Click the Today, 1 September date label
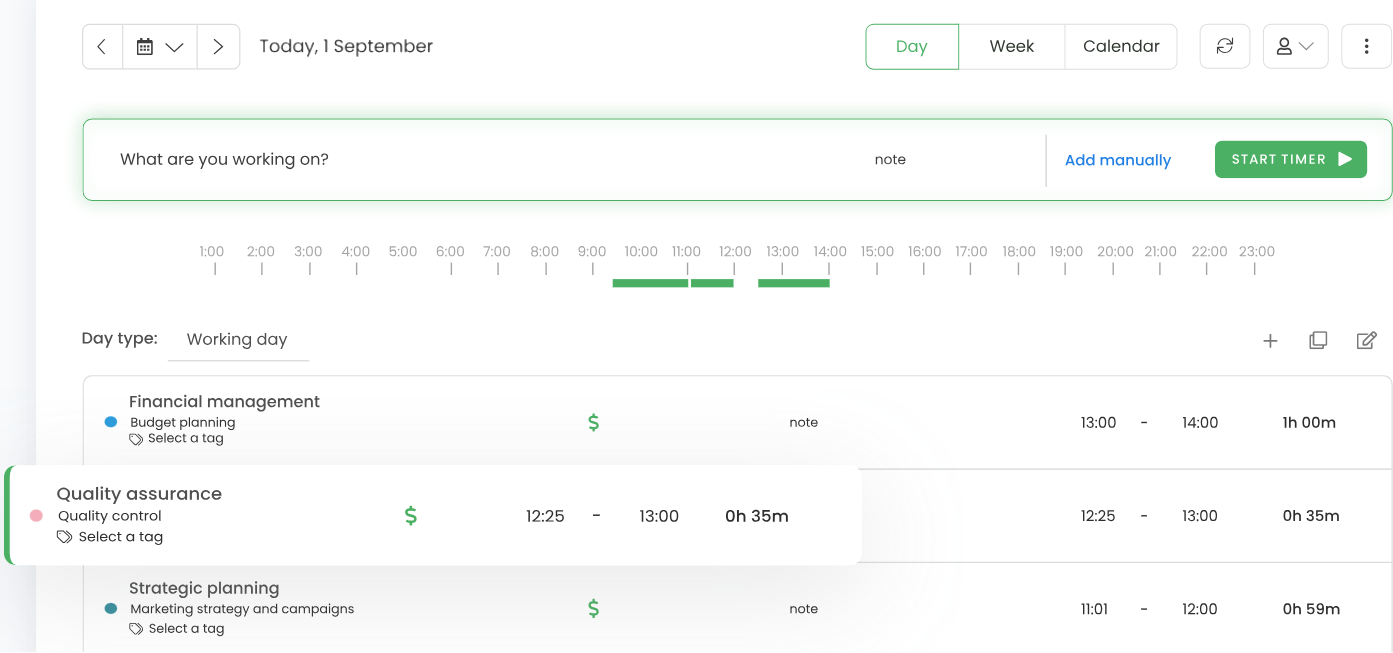This screenshot has height=653, width=1393. (346, 47)
